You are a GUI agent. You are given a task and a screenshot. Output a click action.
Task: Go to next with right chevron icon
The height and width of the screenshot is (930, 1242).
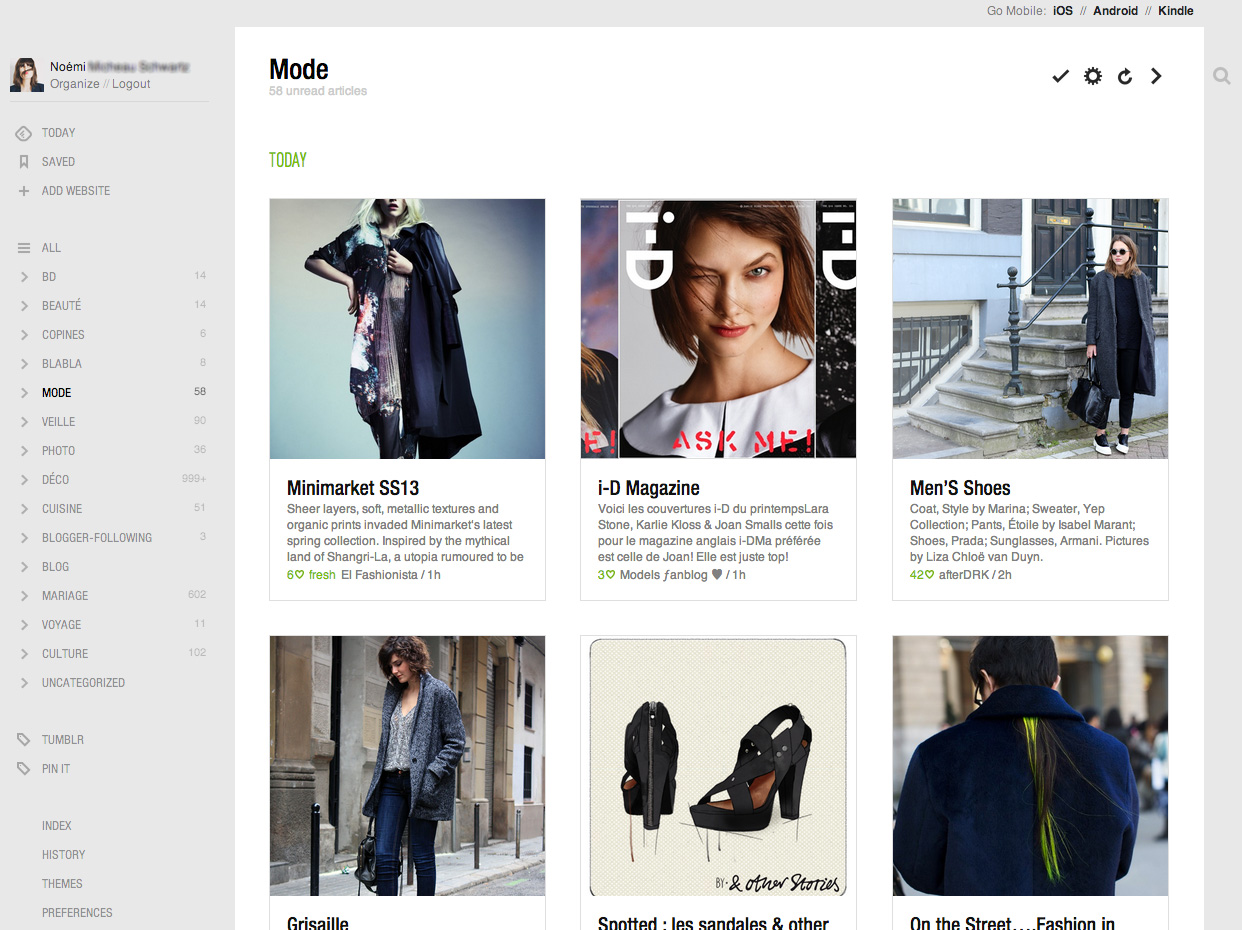coord(1156,76)
